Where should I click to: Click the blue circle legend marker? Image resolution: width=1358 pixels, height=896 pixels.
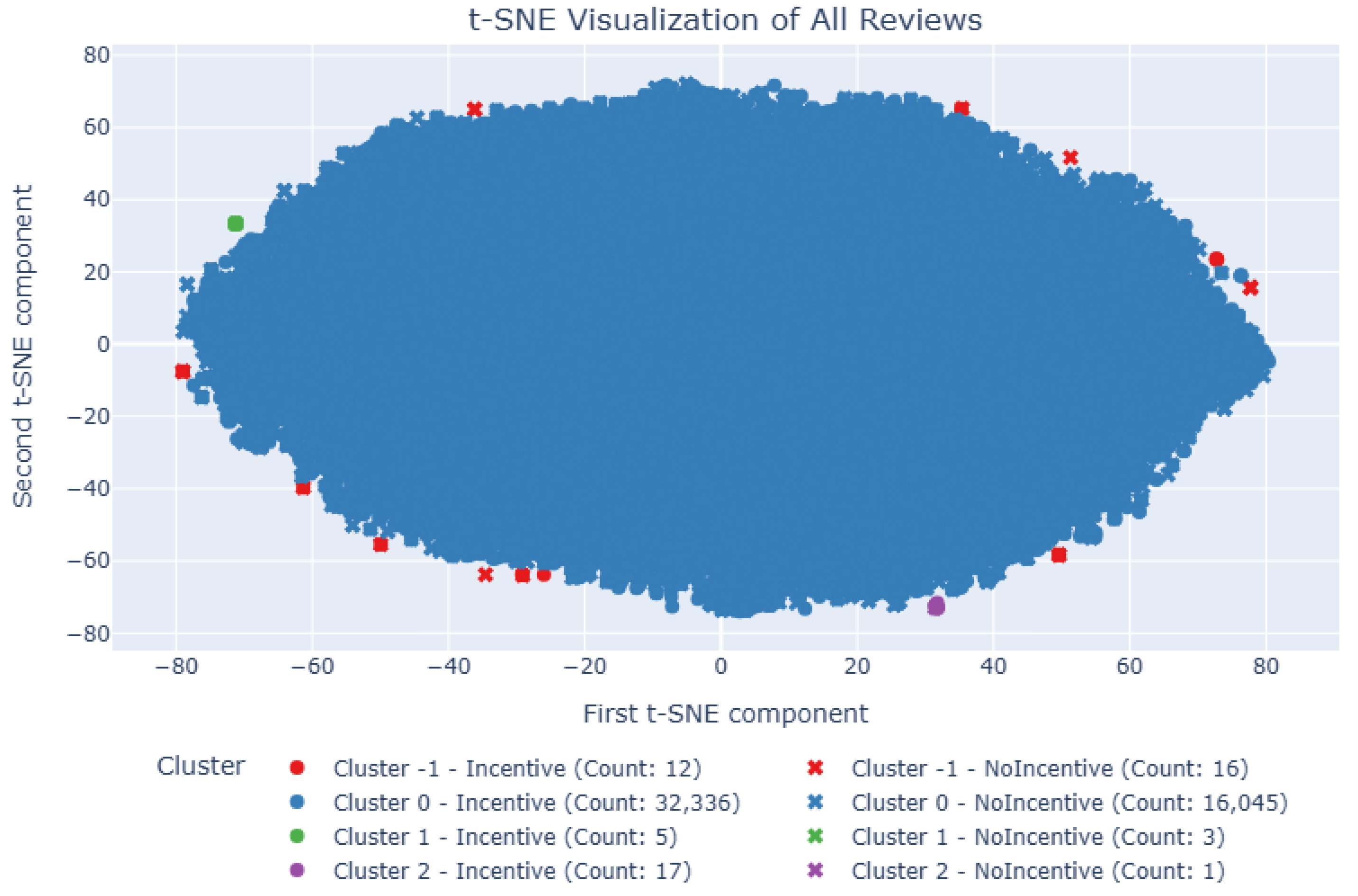[297, 802]
